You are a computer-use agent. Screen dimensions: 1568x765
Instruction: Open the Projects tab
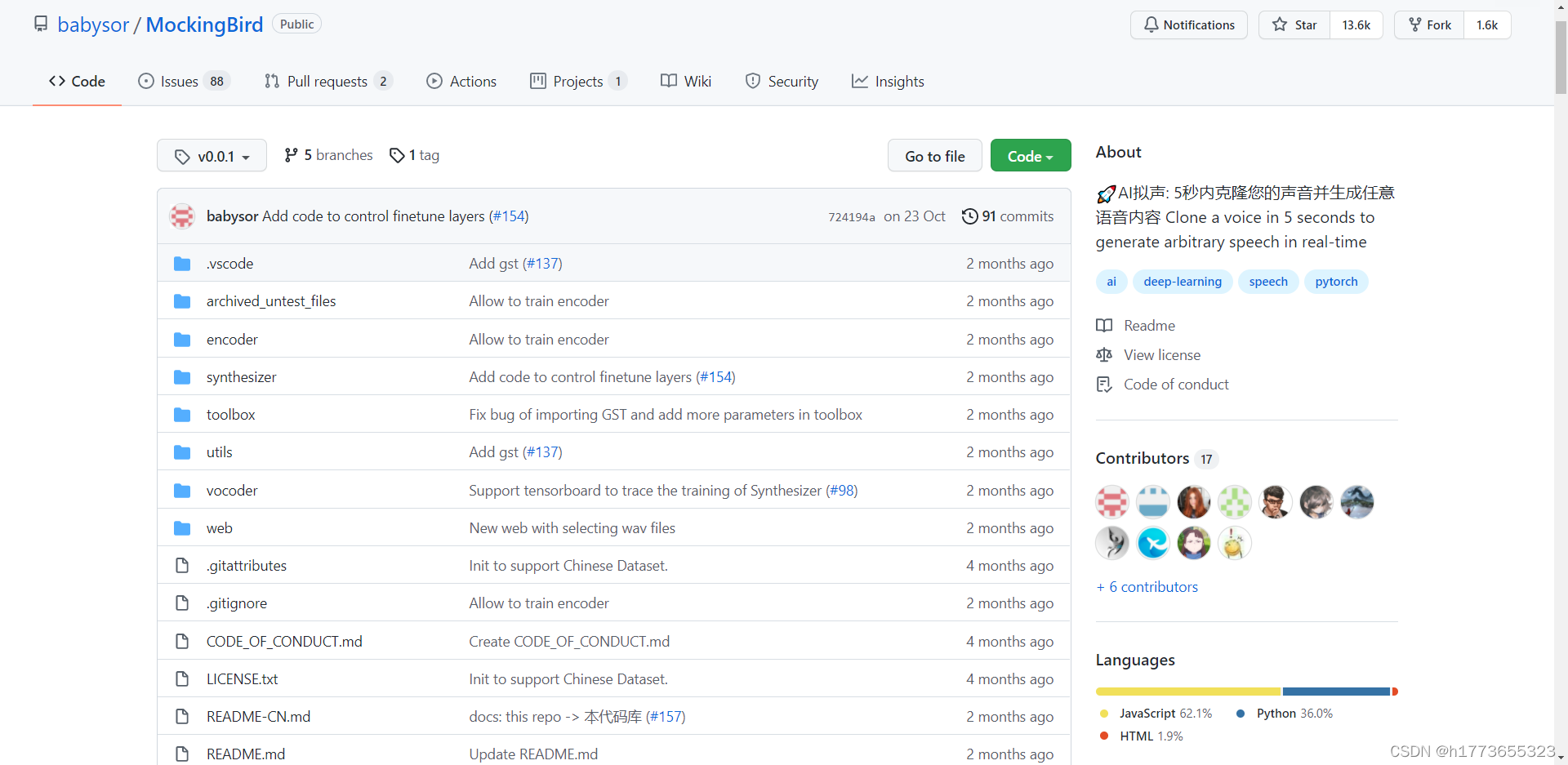point(578,82)
